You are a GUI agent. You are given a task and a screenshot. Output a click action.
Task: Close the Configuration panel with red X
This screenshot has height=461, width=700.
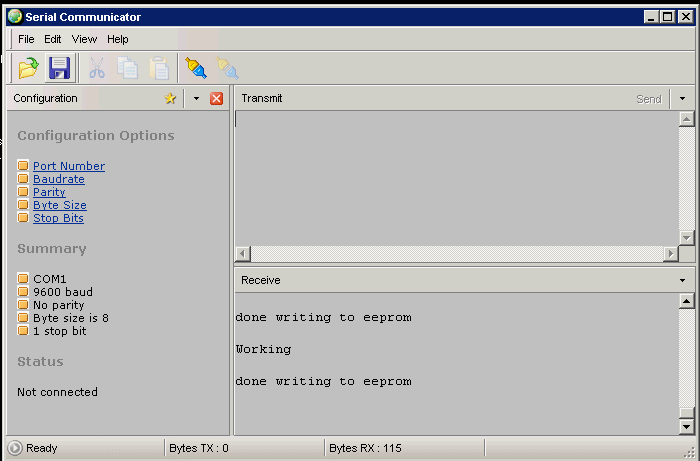[216, 99]
